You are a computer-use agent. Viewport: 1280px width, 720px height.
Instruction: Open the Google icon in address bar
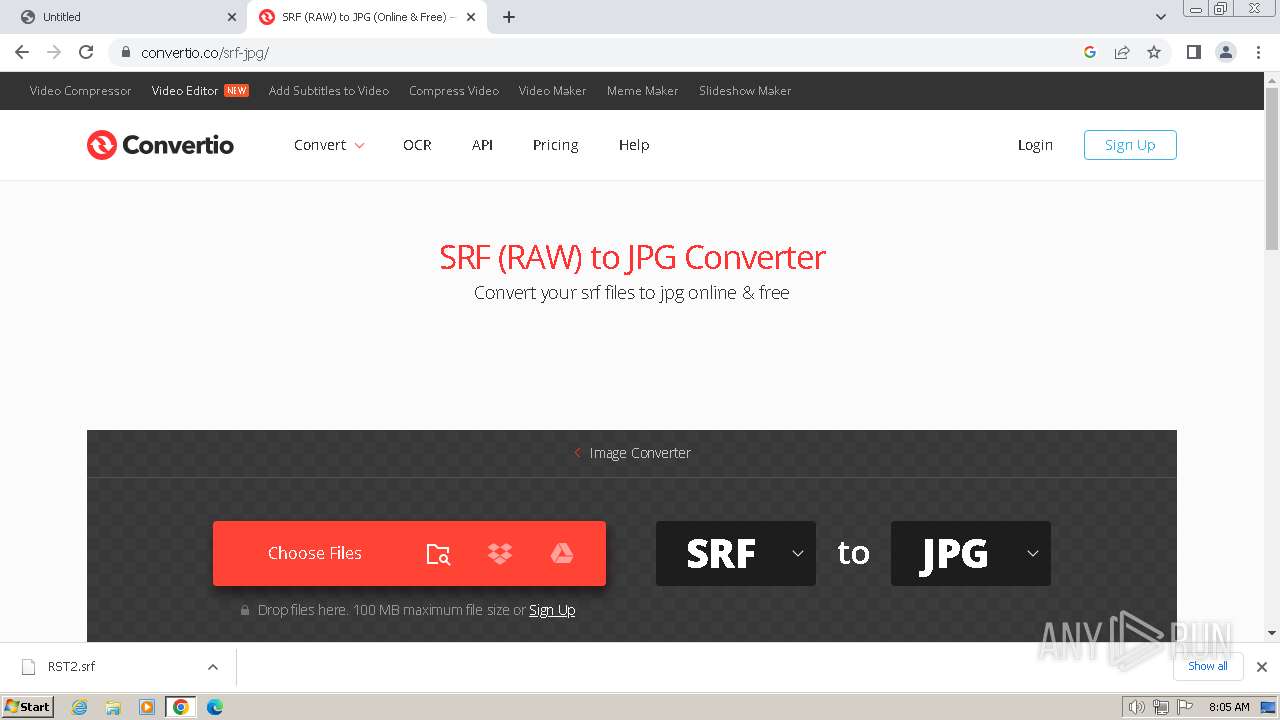[x=1090, y=52]
